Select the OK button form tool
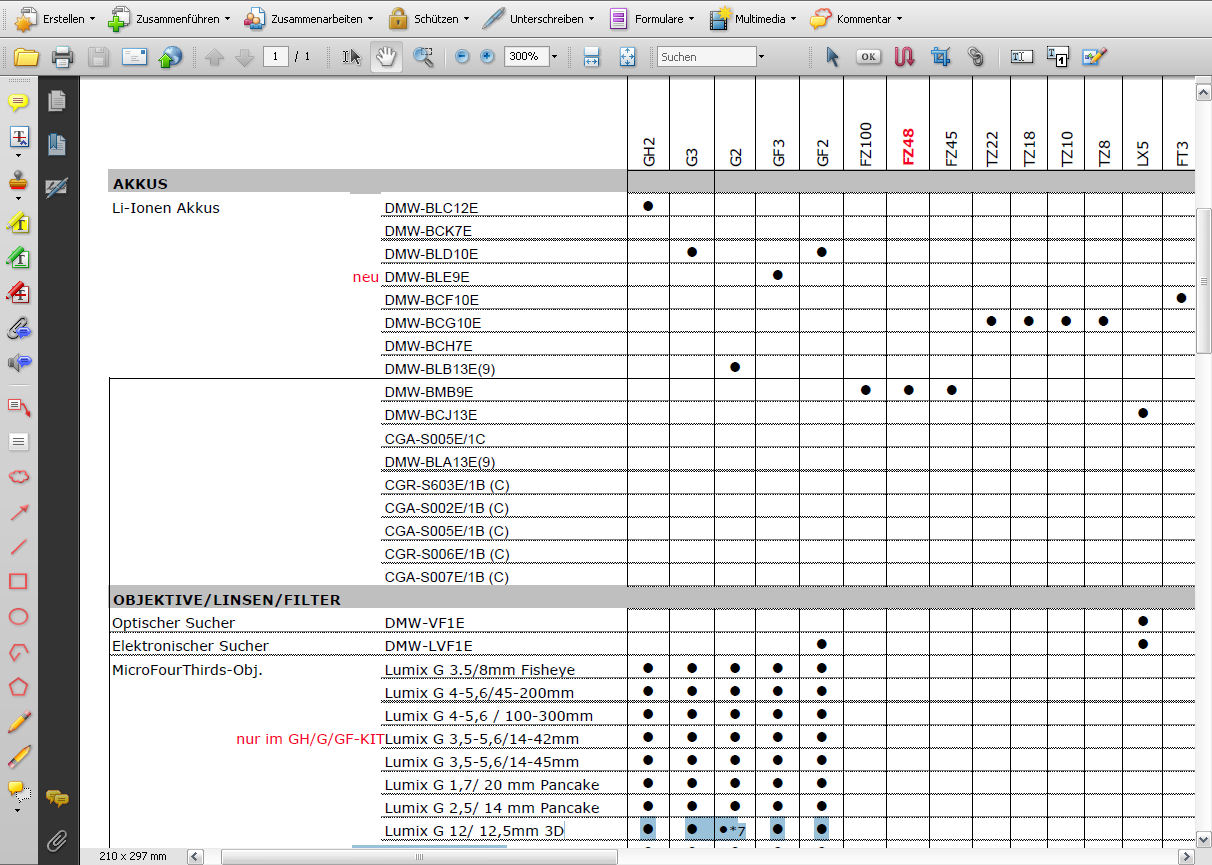This screenshot has width=1212, height=865. click(868, 57)
